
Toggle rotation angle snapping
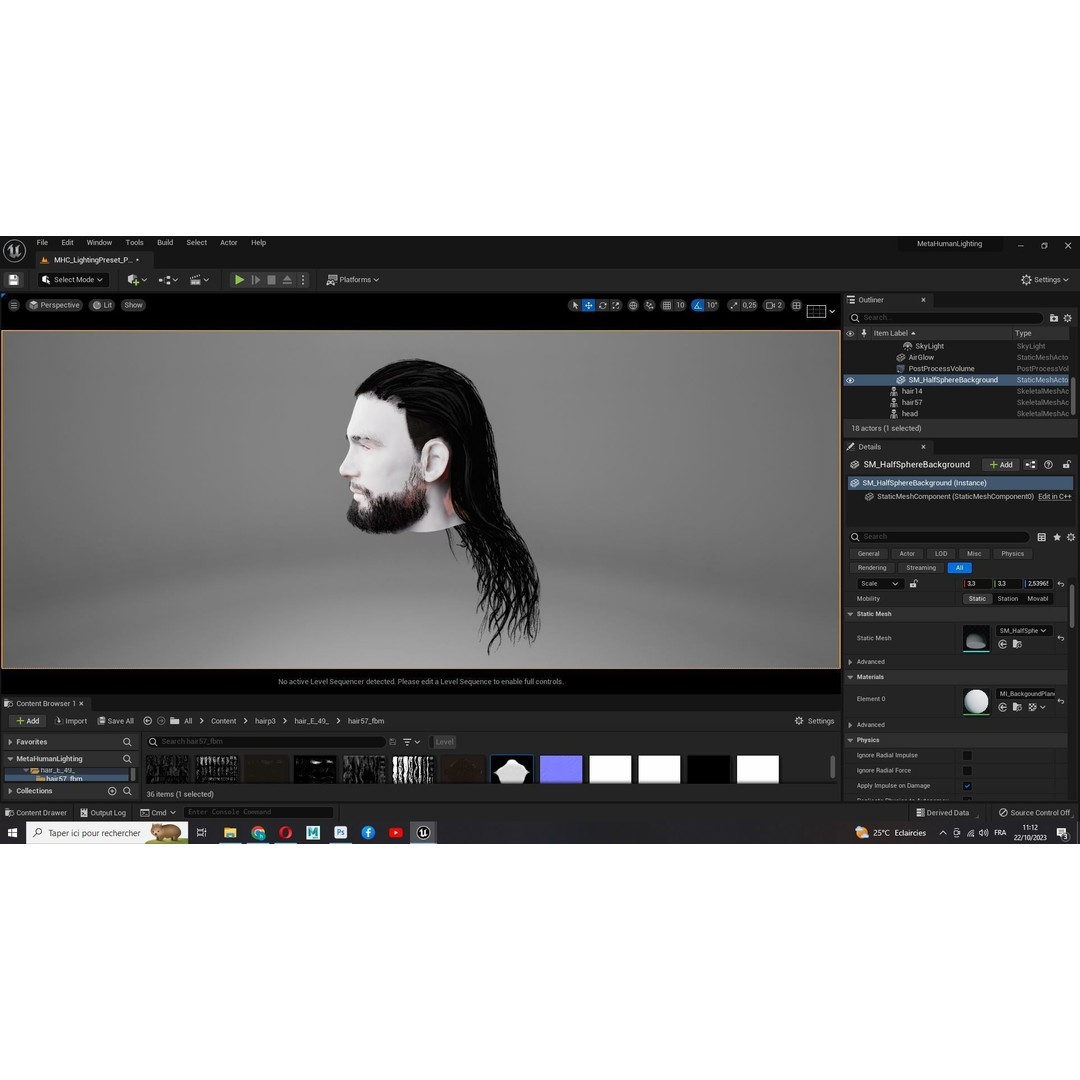pyautogui.click(x=698, y=305)
